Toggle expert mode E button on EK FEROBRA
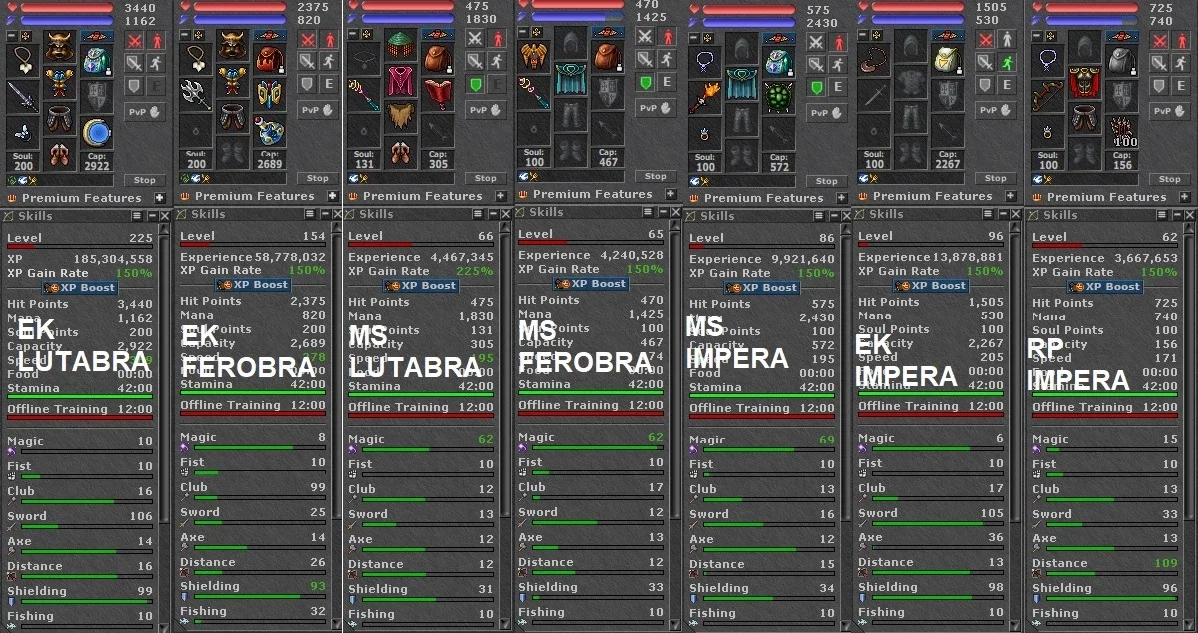Image resolution: width=1198 pixels, height=633 pixels. (x=329, y=83)
